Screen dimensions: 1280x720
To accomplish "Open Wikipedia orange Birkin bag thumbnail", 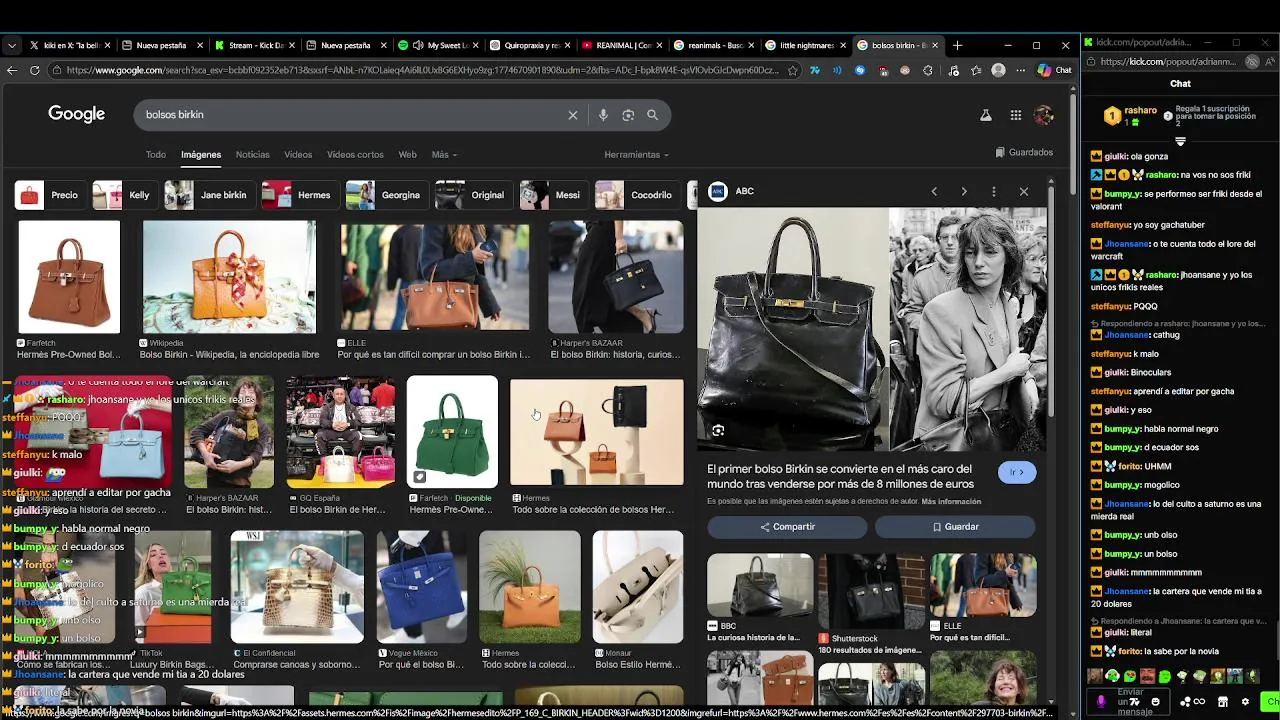I will (x=229, y=277).
